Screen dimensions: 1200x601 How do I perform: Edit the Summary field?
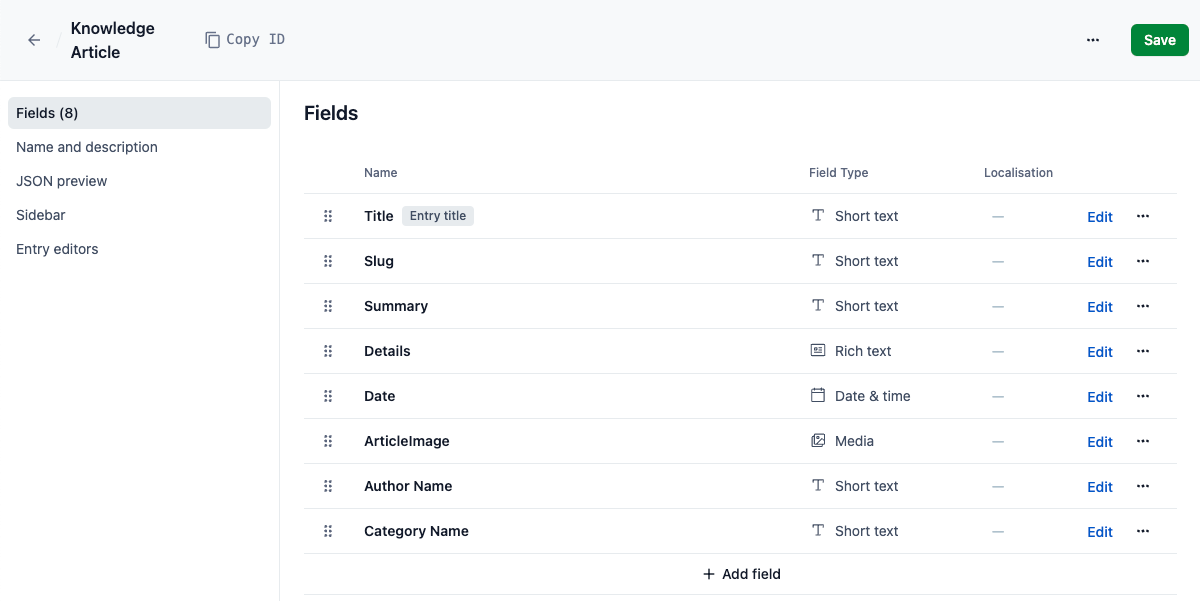click(1100, 307)
